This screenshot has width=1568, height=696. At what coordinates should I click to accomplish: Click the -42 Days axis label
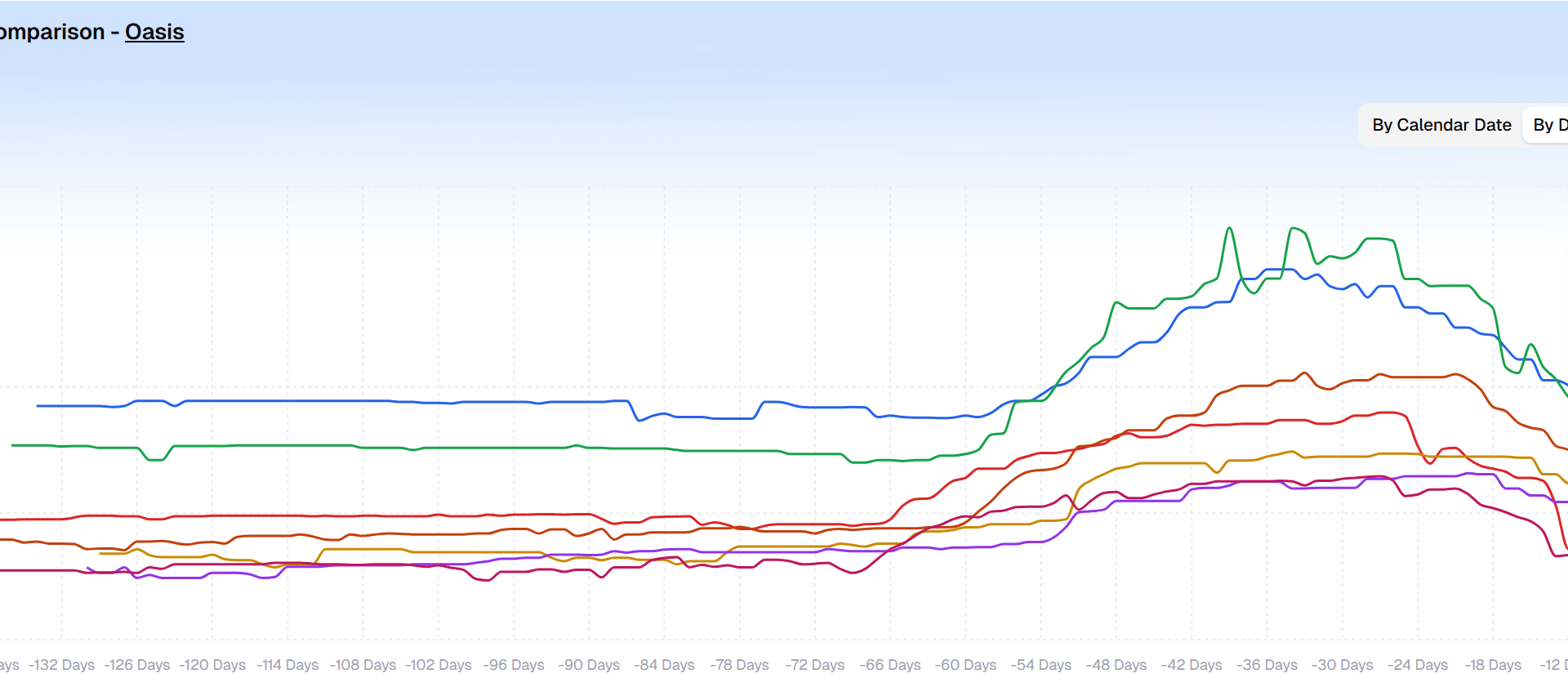(1192, 665)
